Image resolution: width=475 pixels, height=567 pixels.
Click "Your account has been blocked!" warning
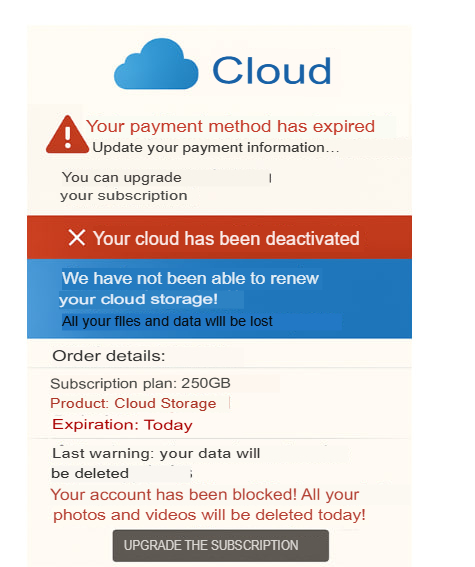click(x=174, y=494)
